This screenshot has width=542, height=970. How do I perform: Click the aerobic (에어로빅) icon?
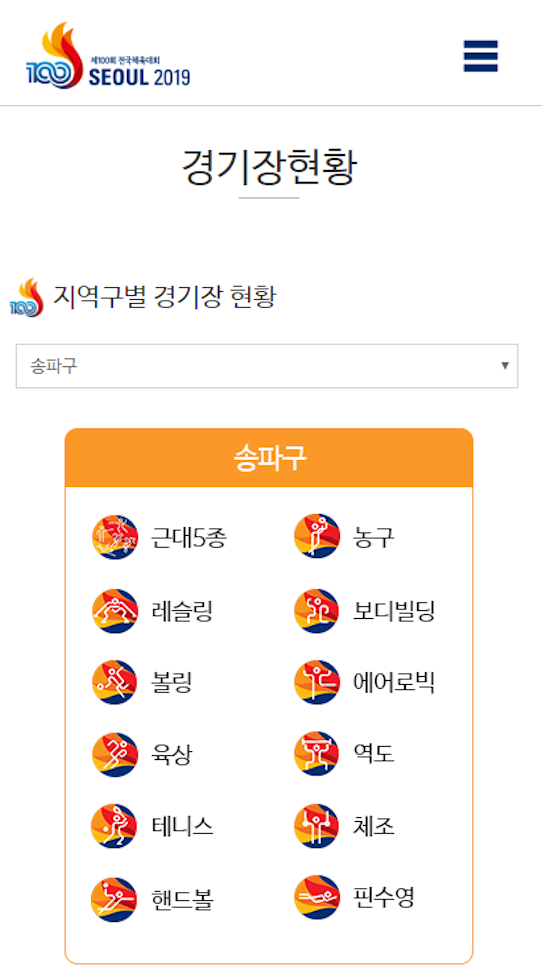click(317, 682)
